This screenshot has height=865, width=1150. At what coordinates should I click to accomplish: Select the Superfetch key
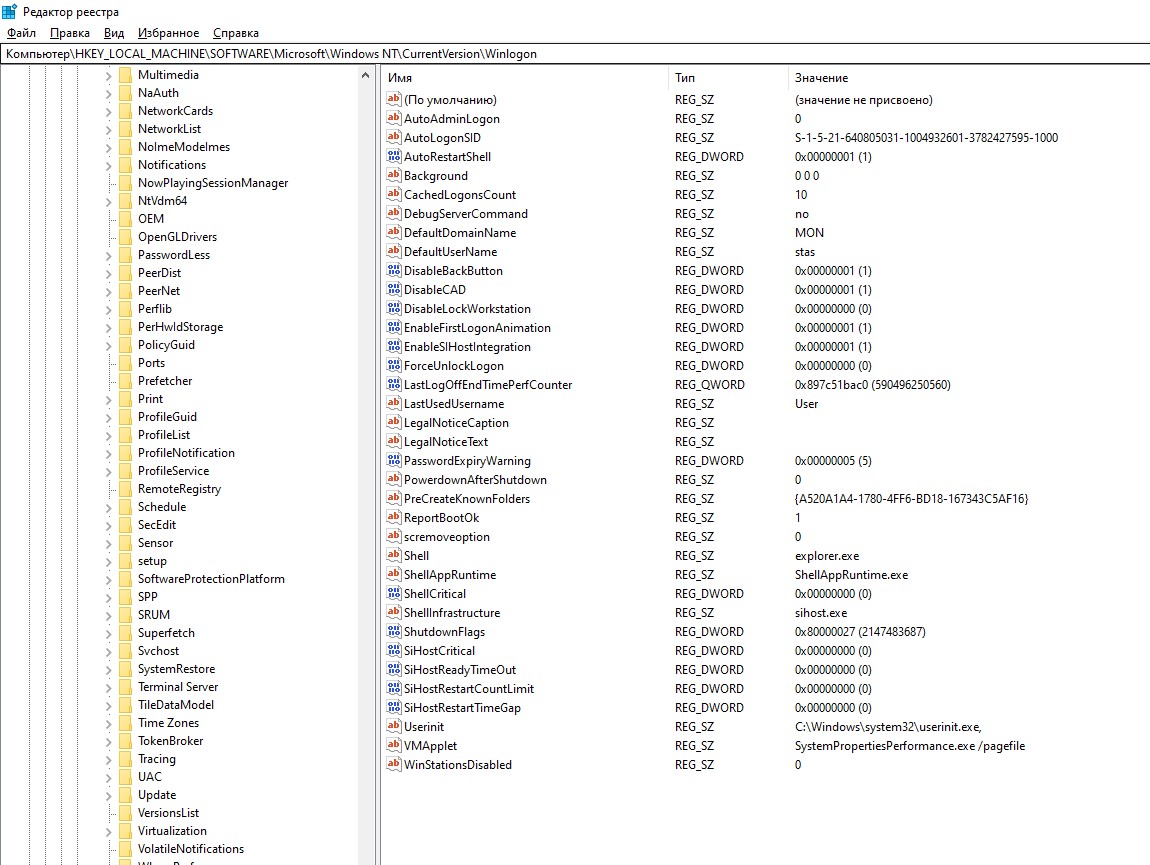point(166,633)
